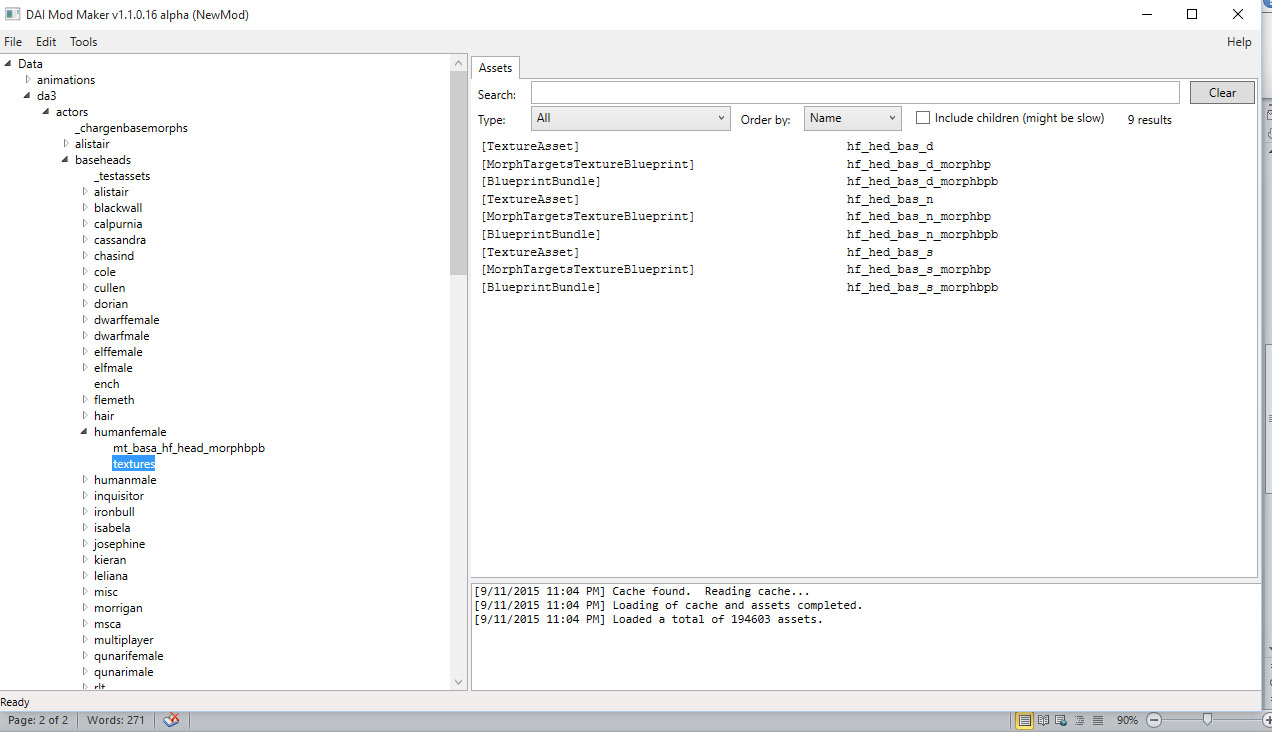
Task: Select the textures tree node
Action: [x=133, y=464]
